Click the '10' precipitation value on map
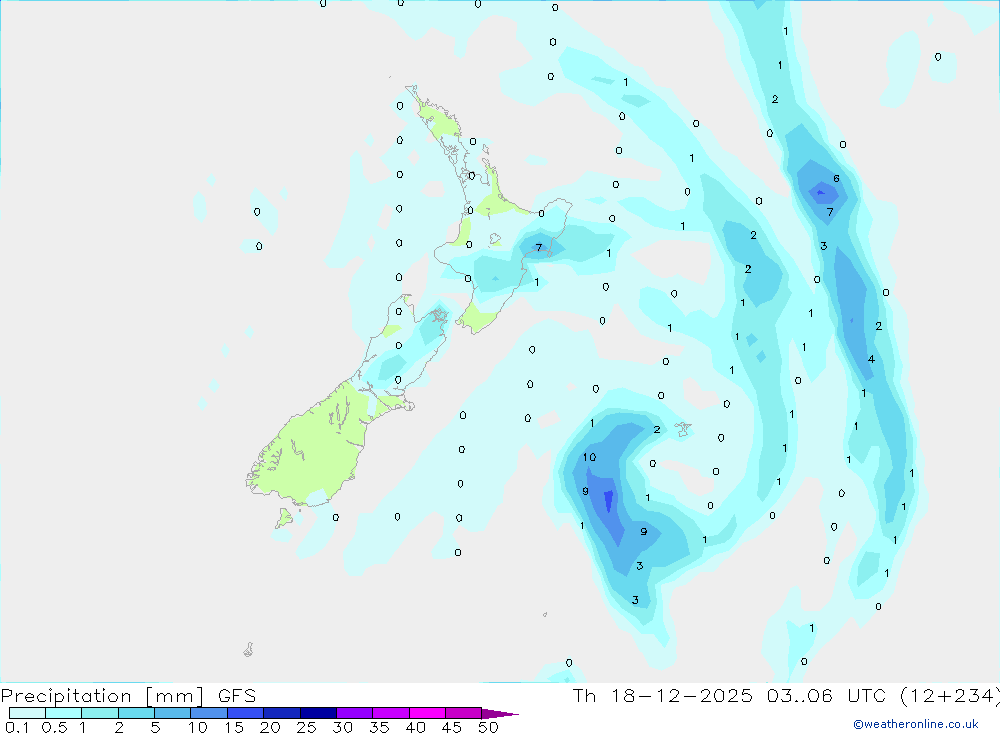This screenshot has width=1000, height=733. coord(589,457)
